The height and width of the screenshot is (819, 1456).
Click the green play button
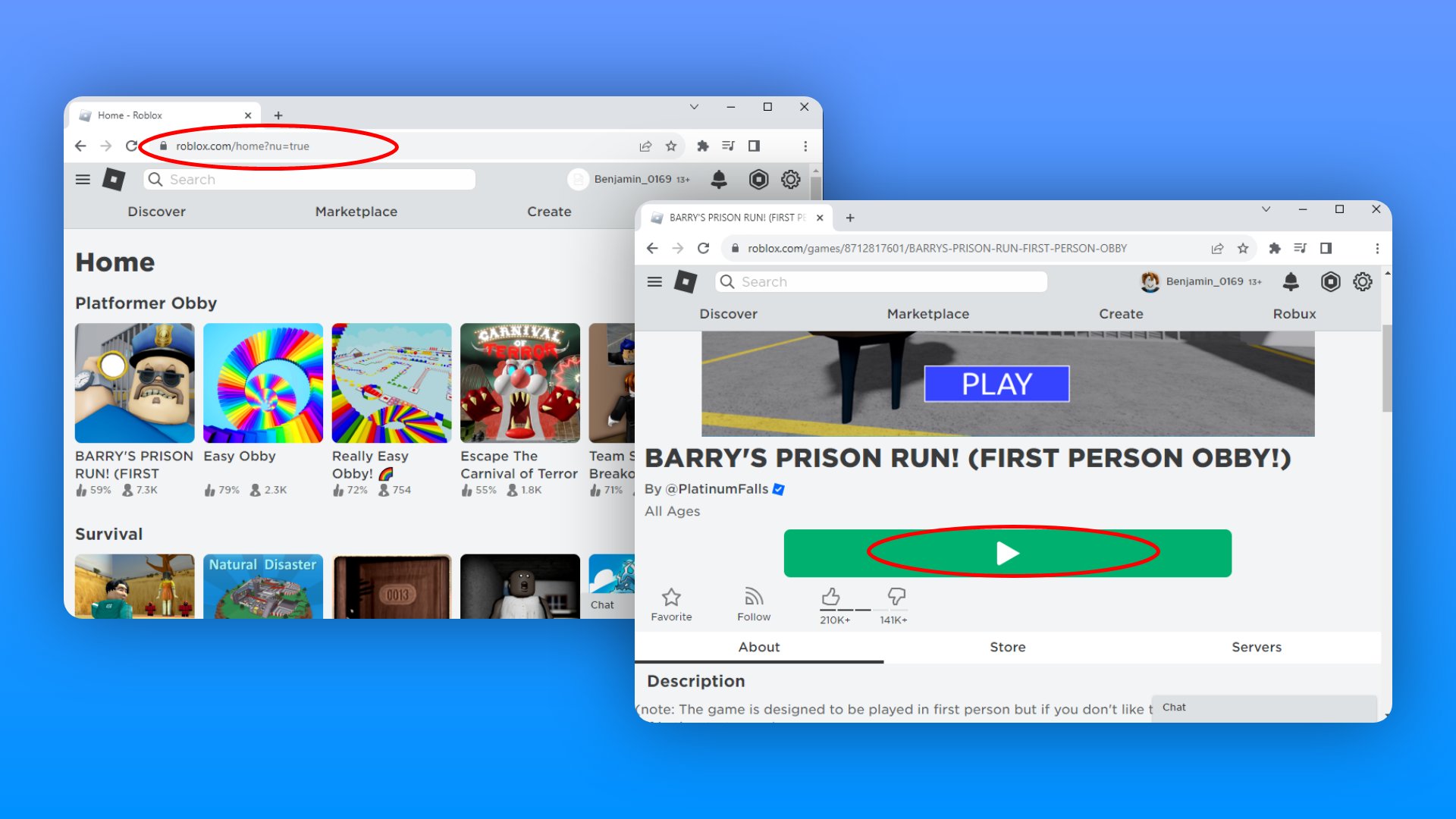[x=1008, y=554]
